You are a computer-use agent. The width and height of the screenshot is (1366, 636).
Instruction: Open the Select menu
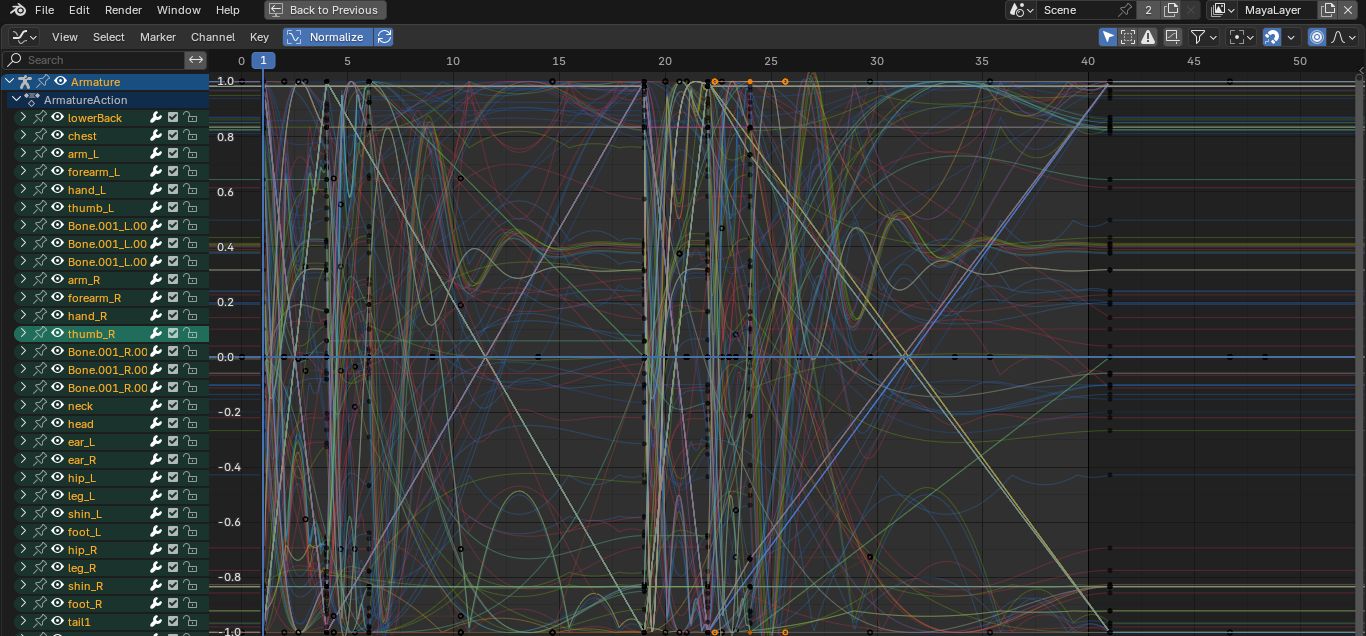109,37
